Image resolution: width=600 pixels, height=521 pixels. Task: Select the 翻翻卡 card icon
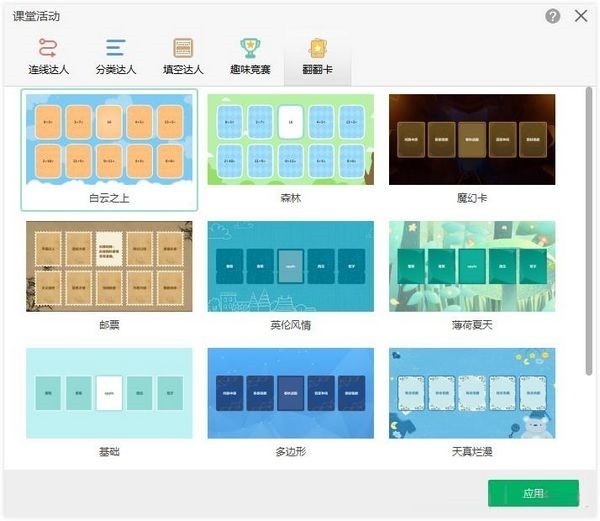point(317,47)
